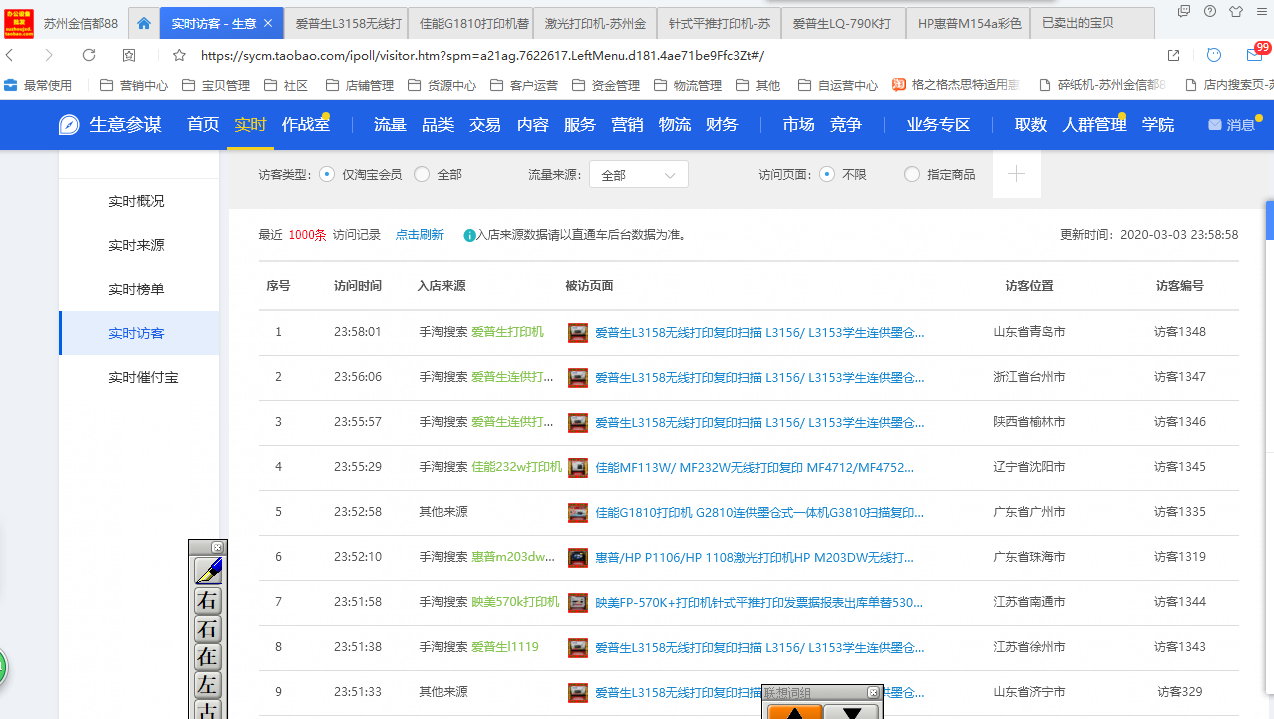This screenshot has height=719, width=1274.
Task: Open 实时概况 in left sidebar
Action: (x=137, y=201)
